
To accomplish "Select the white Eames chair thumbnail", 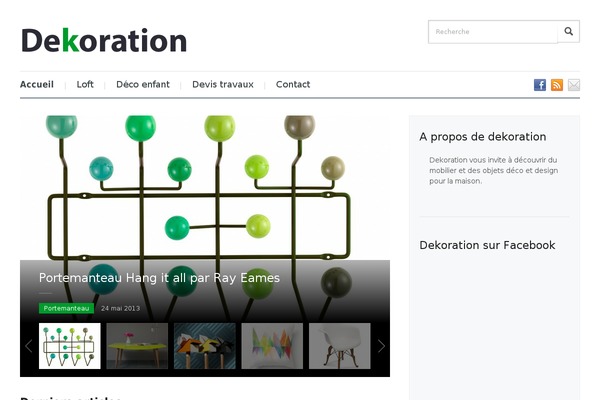I will pyautogui.click(x=340, y=346).
